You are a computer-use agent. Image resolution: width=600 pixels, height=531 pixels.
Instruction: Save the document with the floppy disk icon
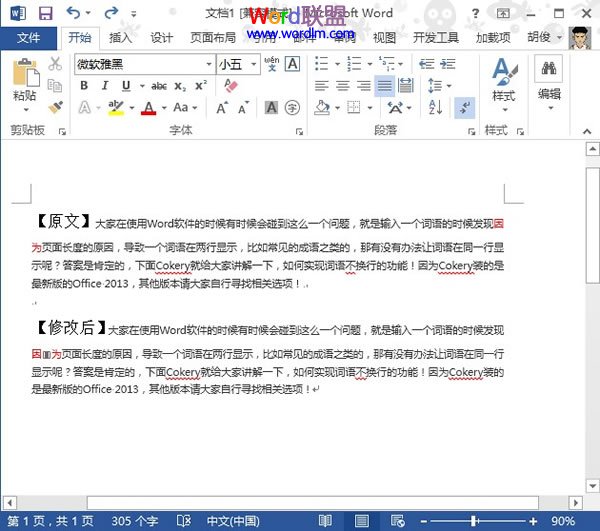[45, 13]
